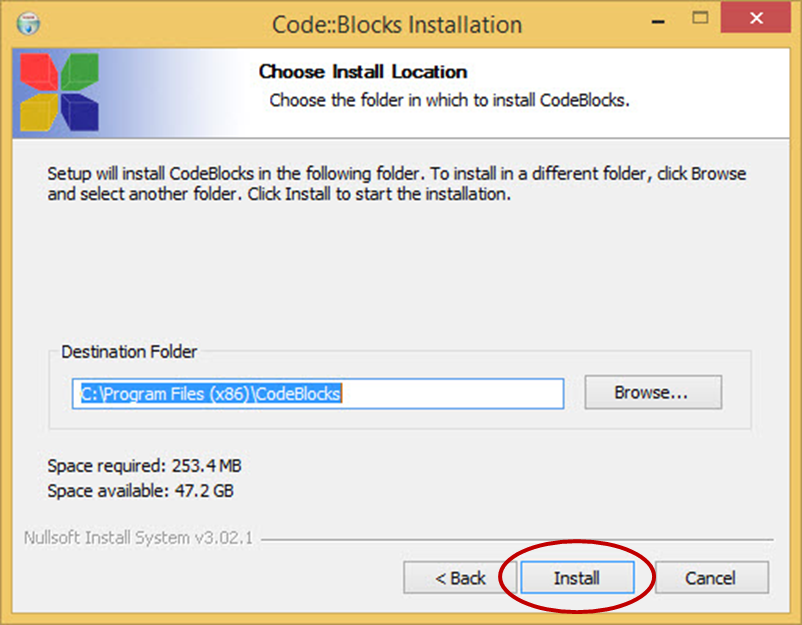Click the installer icon in title bar
Image resolution: width=802 pixels, height=625 pixels.
tap(28, 24)
